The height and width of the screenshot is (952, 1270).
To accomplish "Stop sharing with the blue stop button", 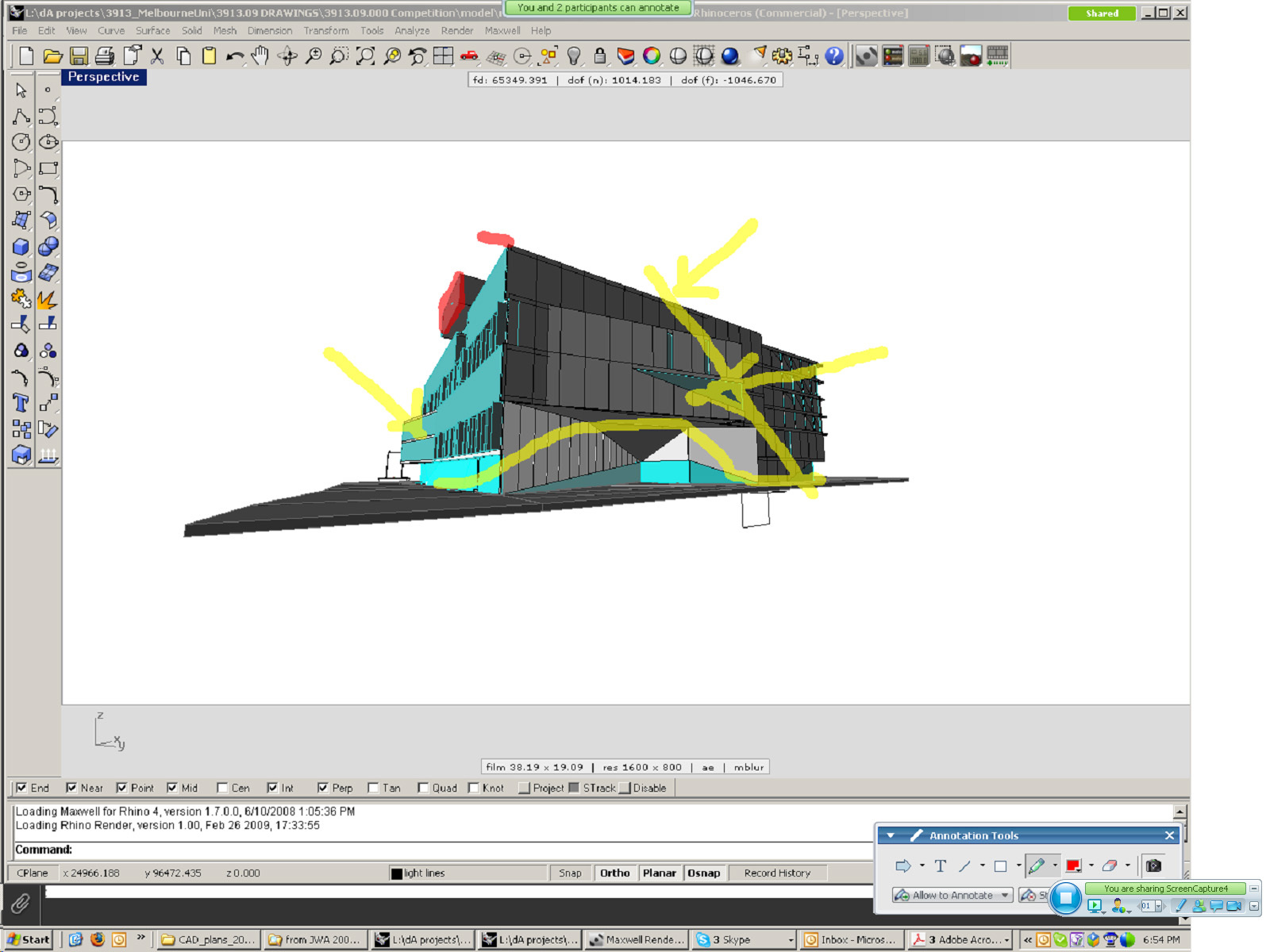I will 1066,898.
